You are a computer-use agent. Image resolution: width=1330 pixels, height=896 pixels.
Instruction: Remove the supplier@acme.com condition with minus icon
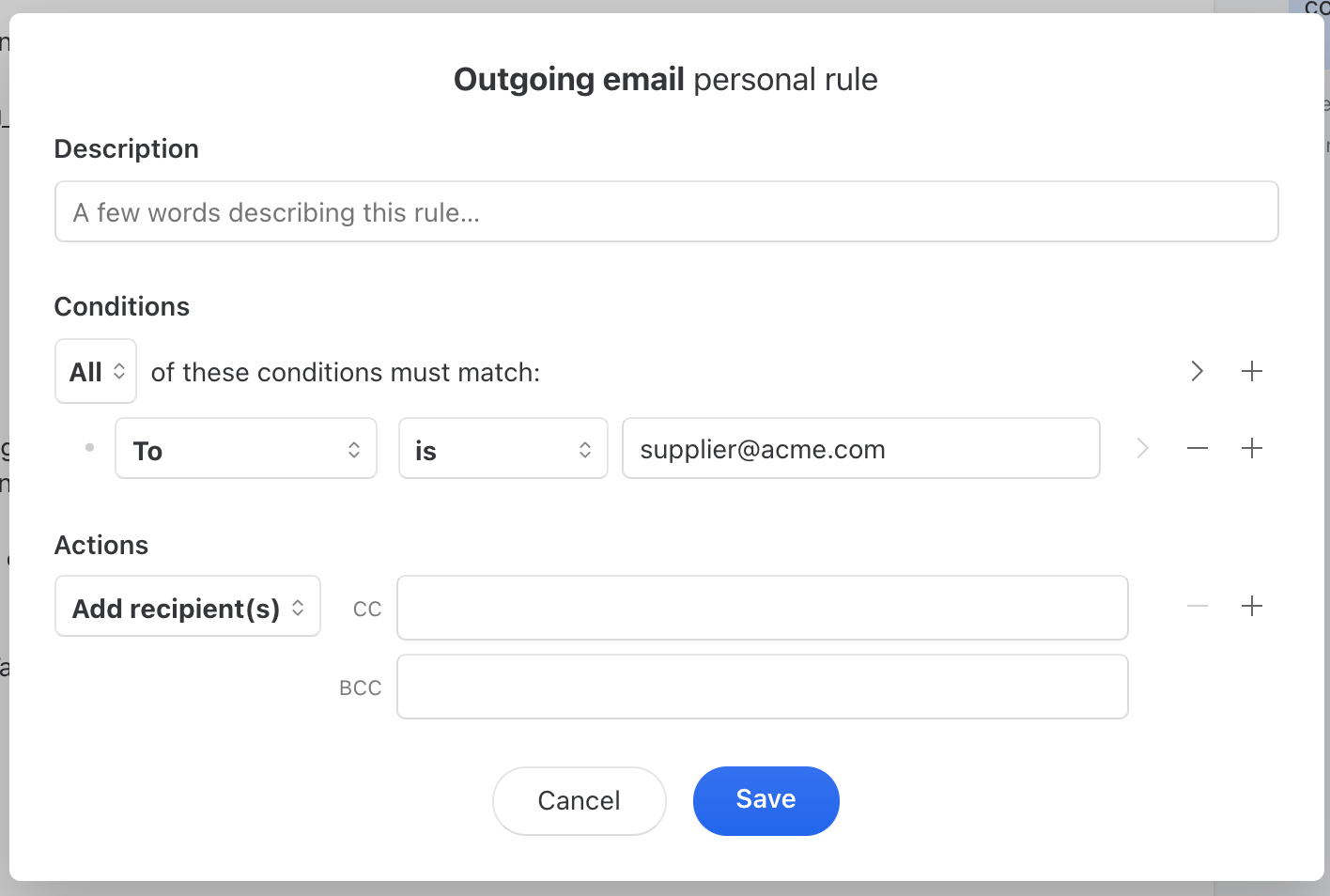[x=1197, y=449]
